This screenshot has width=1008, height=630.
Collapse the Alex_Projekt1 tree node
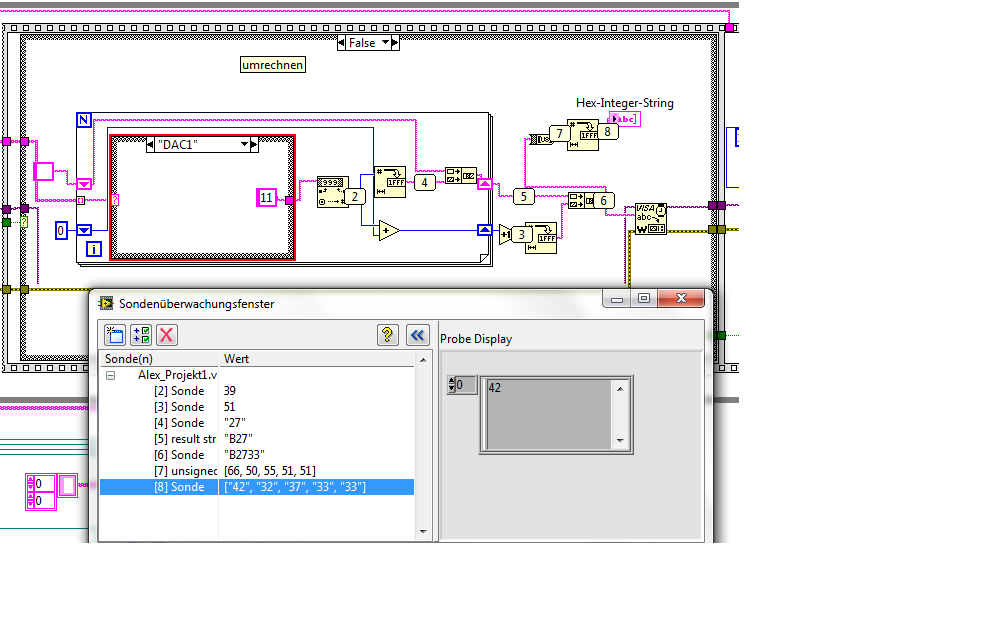pyautogui.click(x=110, y=375)
